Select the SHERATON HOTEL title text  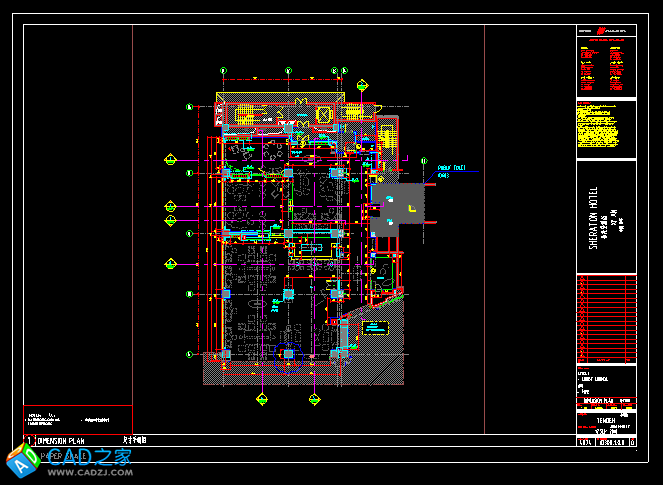(x=594, y=217)
